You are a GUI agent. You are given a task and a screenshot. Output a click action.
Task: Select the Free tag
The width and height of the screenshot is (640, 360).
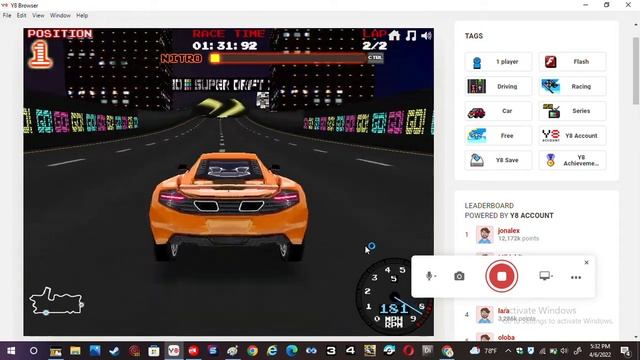[x=498, y=136]
